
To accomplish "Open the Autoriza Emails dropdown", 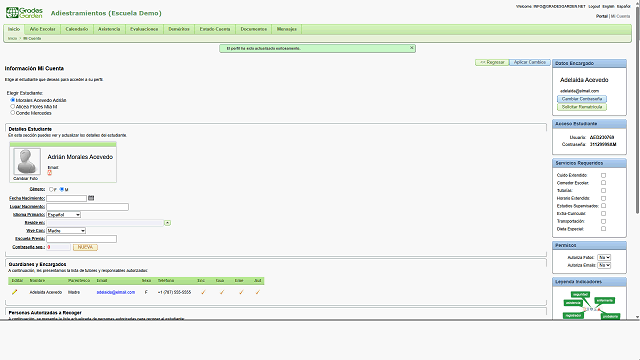I will [604, 265].
